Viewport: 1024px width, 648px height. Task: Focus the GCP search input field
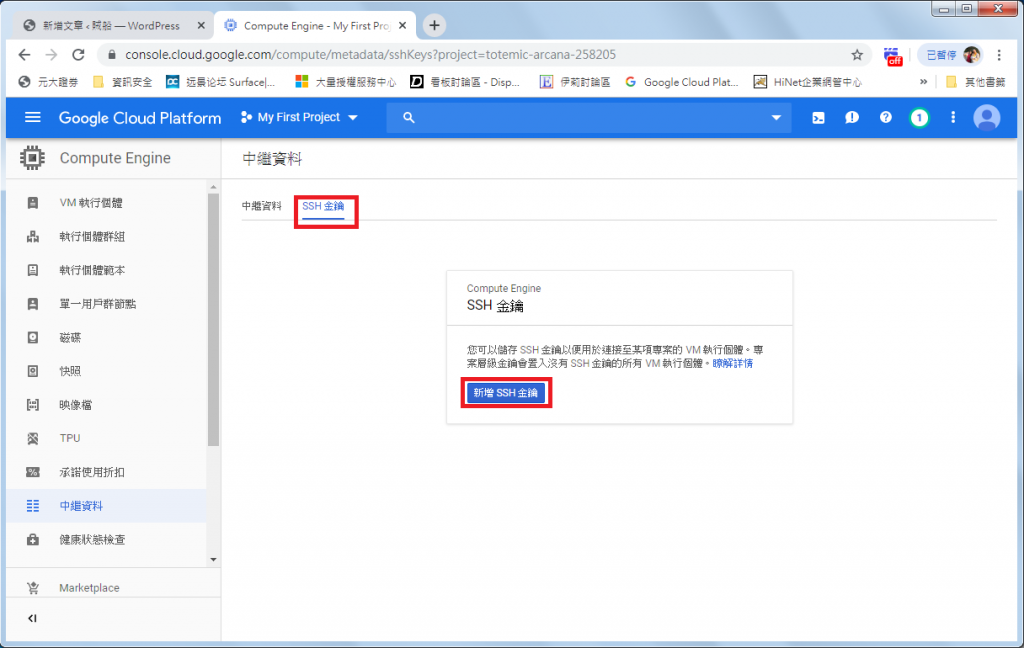[588, 118]
